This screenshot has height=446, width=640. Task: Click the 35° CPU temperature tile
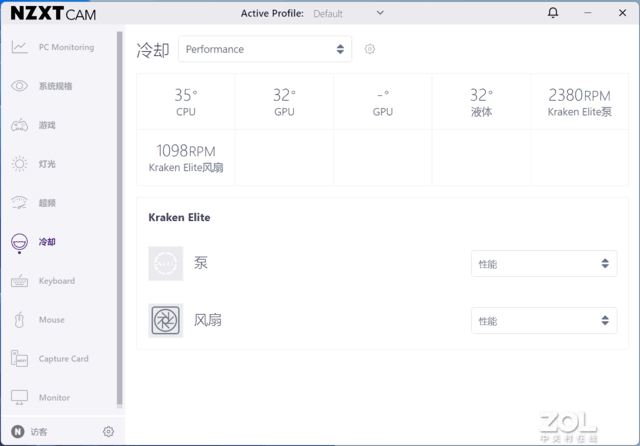[186, 102]
